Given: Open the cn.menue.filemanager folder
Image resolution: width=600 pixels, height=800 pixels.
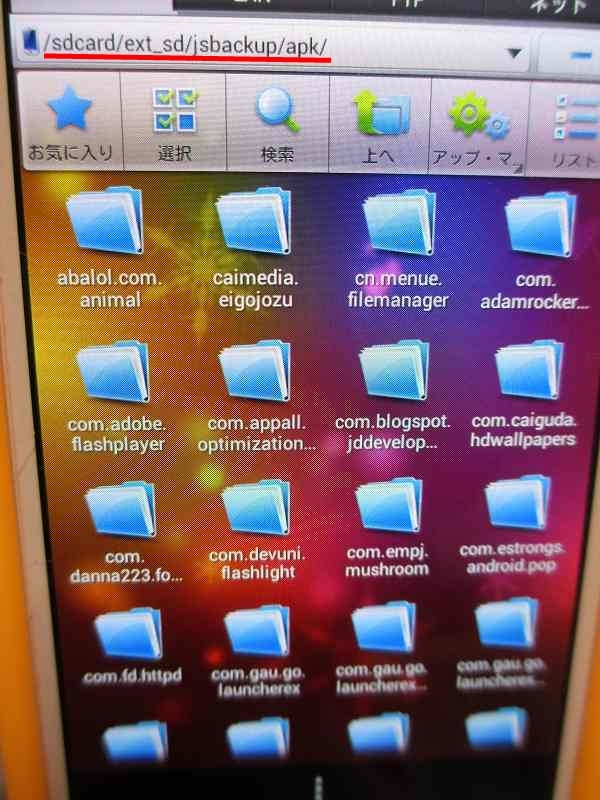Looking at the screenshot, I should 399,221.
